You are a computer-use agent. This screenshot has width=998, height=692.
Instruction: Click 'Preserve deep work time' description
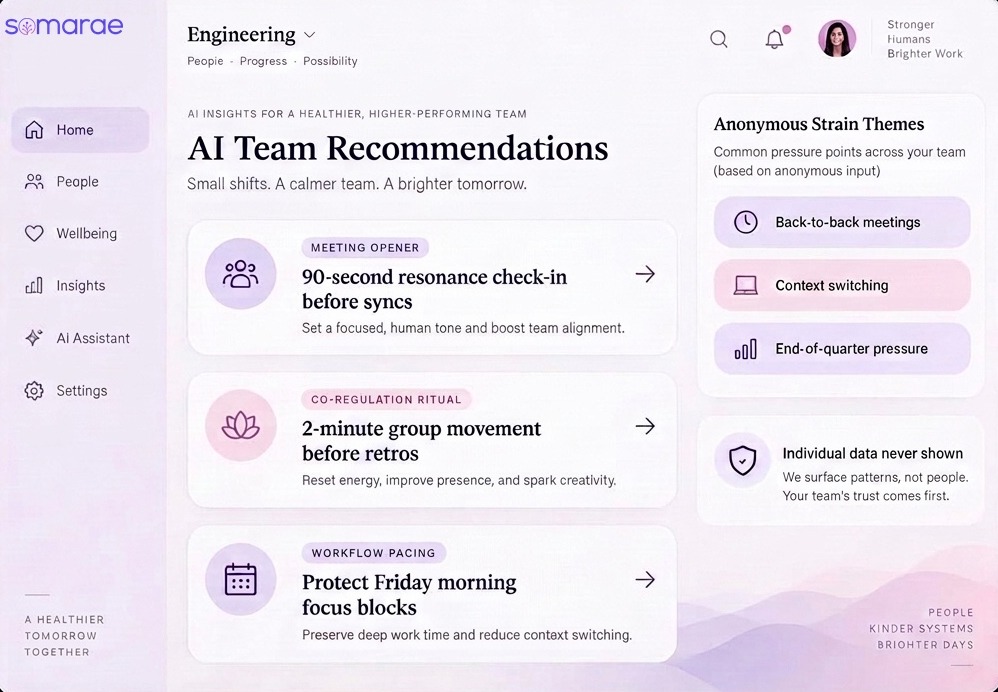click(x=467, y=635)
